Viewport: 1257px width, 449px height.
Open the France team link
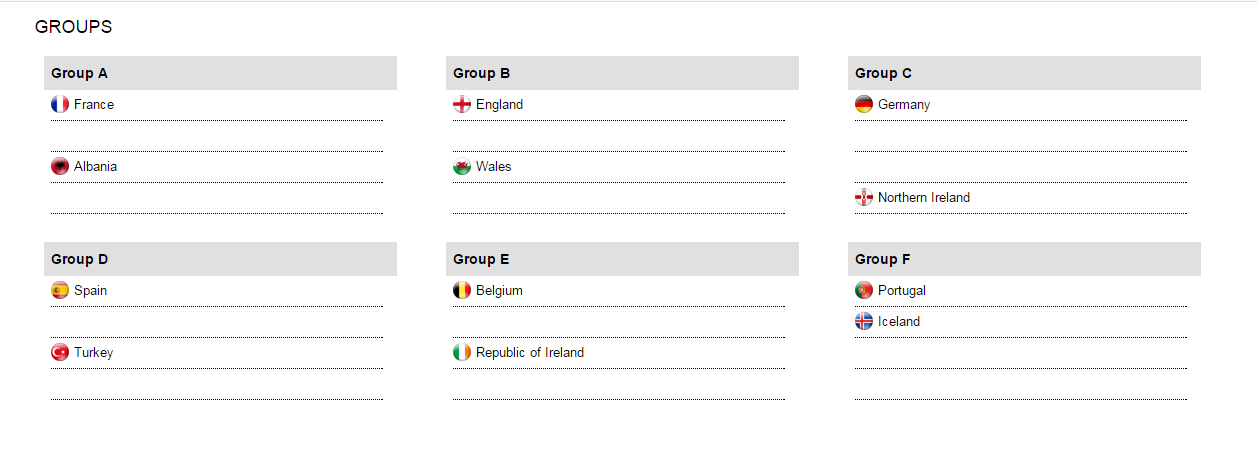[94, 104]
